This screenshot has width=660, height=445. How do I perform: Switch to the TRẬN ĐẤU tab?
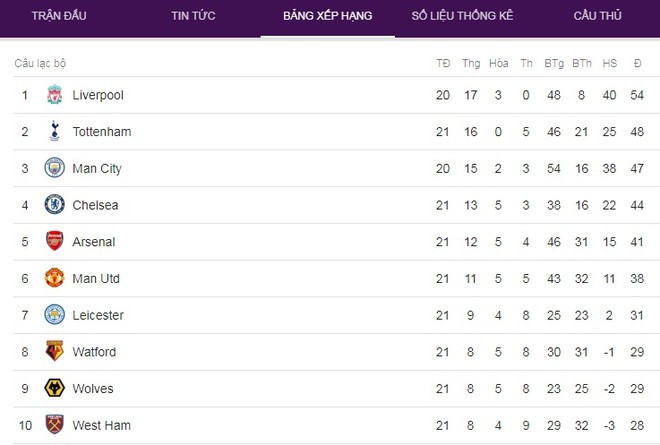(59, 16)
